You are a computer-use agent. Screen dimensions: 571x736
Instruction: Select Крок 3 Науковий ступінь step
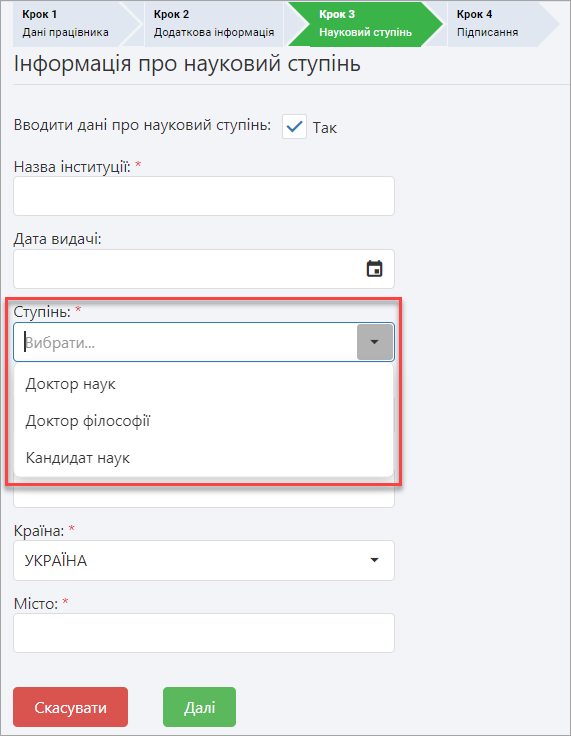pyautogui.click(x=366, y=23)
